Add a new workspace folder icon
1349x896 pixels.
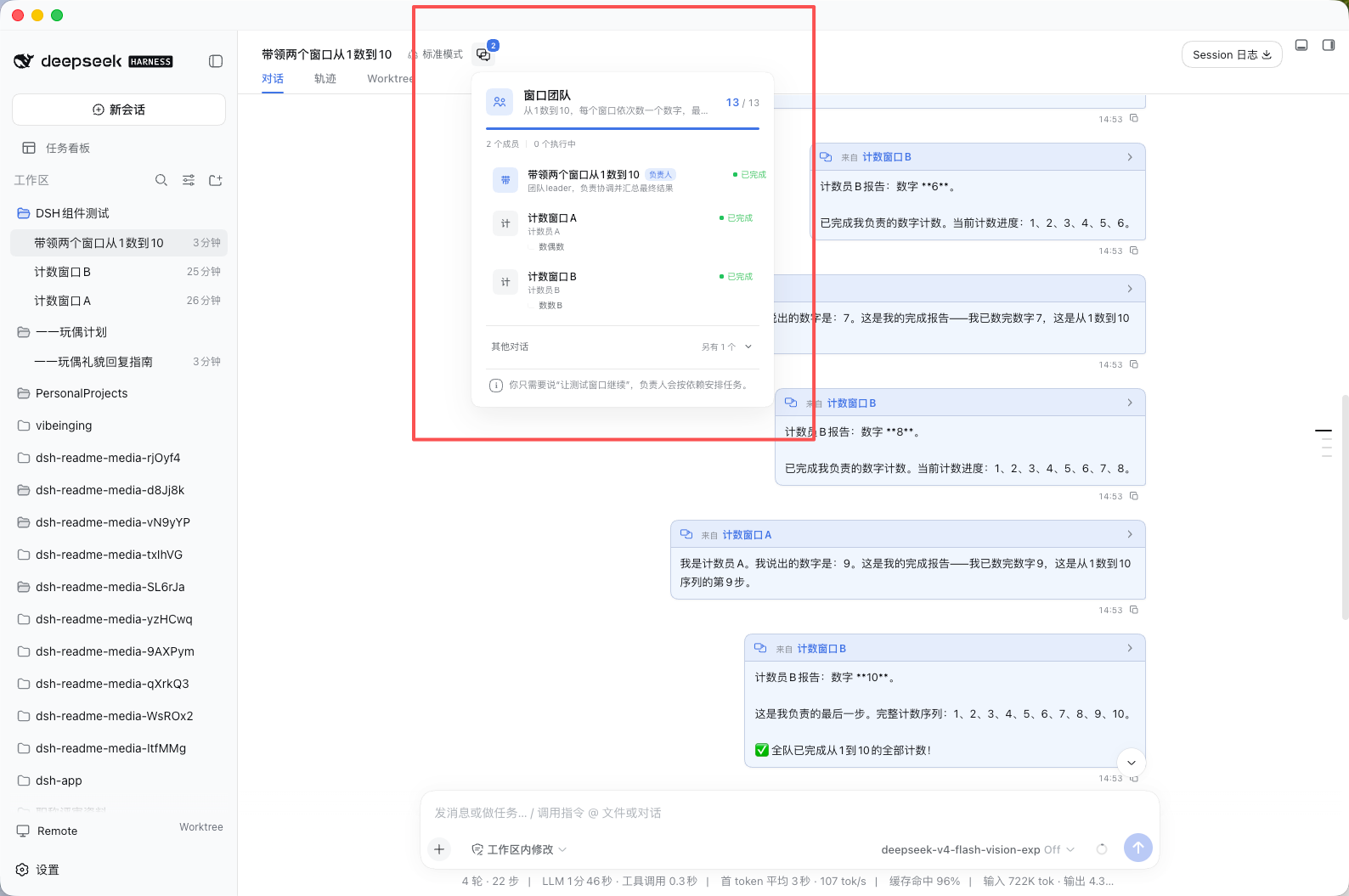point(216,180)
